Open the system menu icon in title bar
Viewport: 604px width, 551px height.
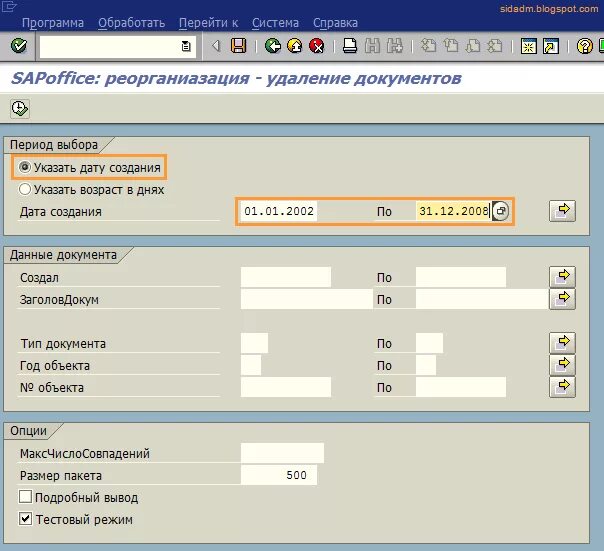point(8,7)
